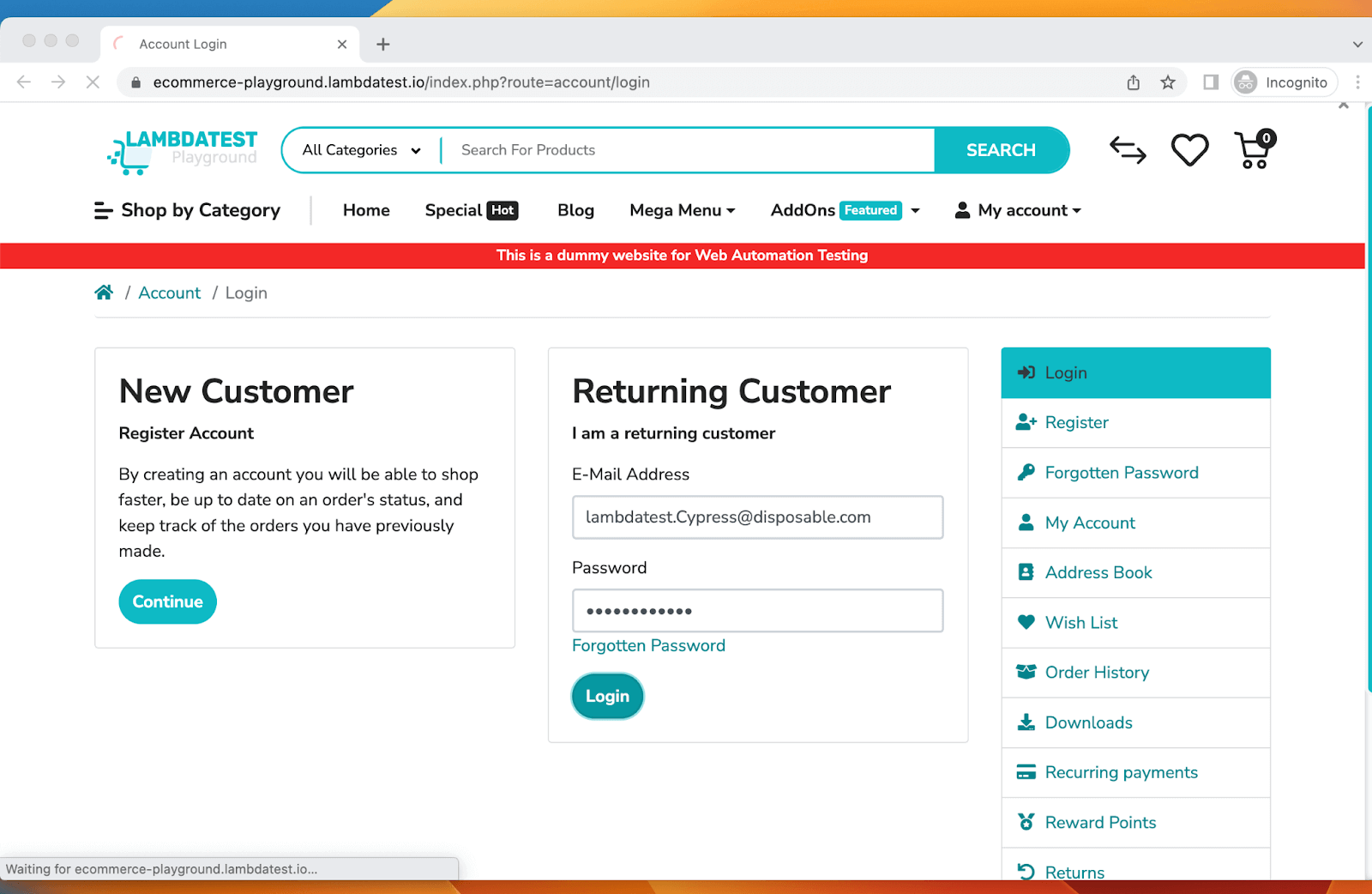Go back using the browser back arrow

click(x=24, y=82)
